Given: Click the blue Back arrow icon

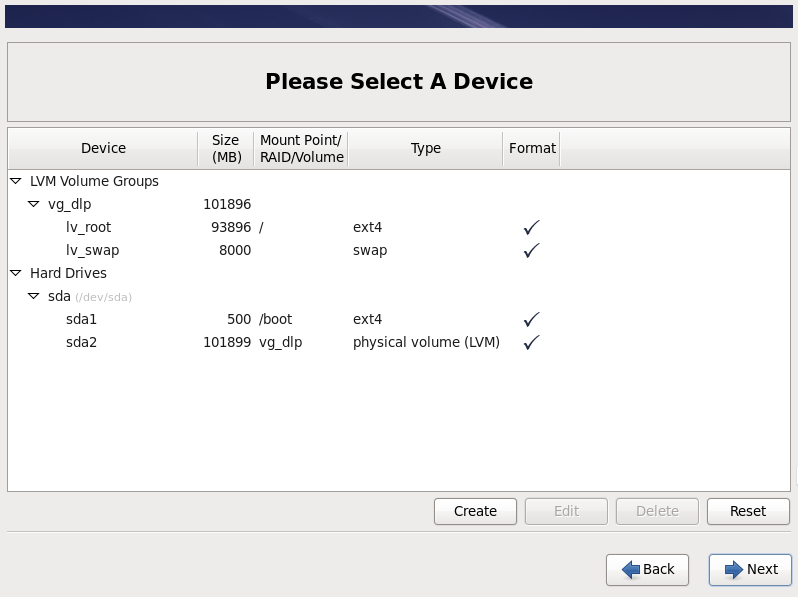Looking at the screenshot, I should point(631,570).
